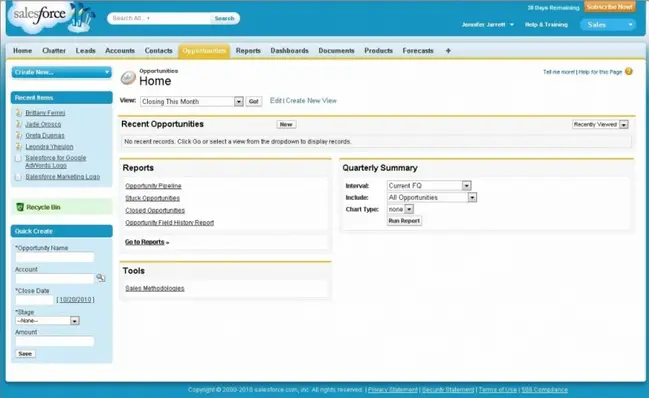
Task: Click the Edit view link
Action: 276,101
